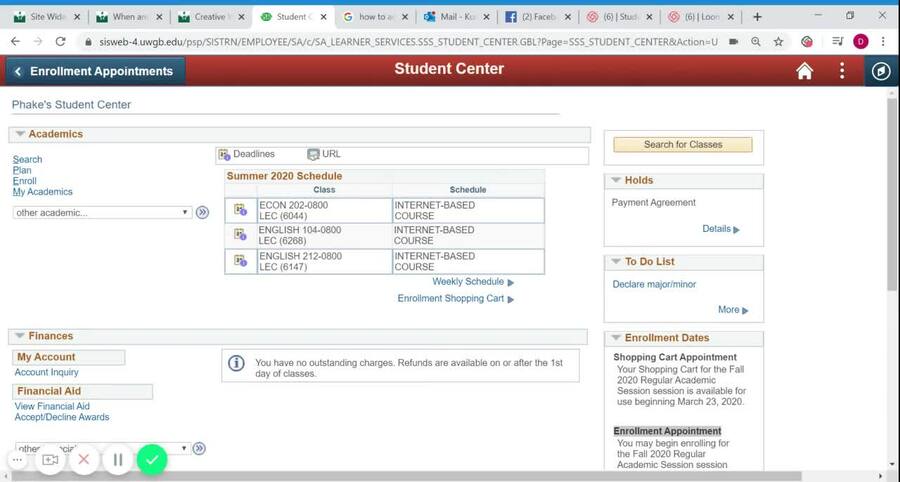The height and width of the screenshot is (482, 900).
Task: Open the three-dot actions menu in header
Action: [x=842, y=71]
